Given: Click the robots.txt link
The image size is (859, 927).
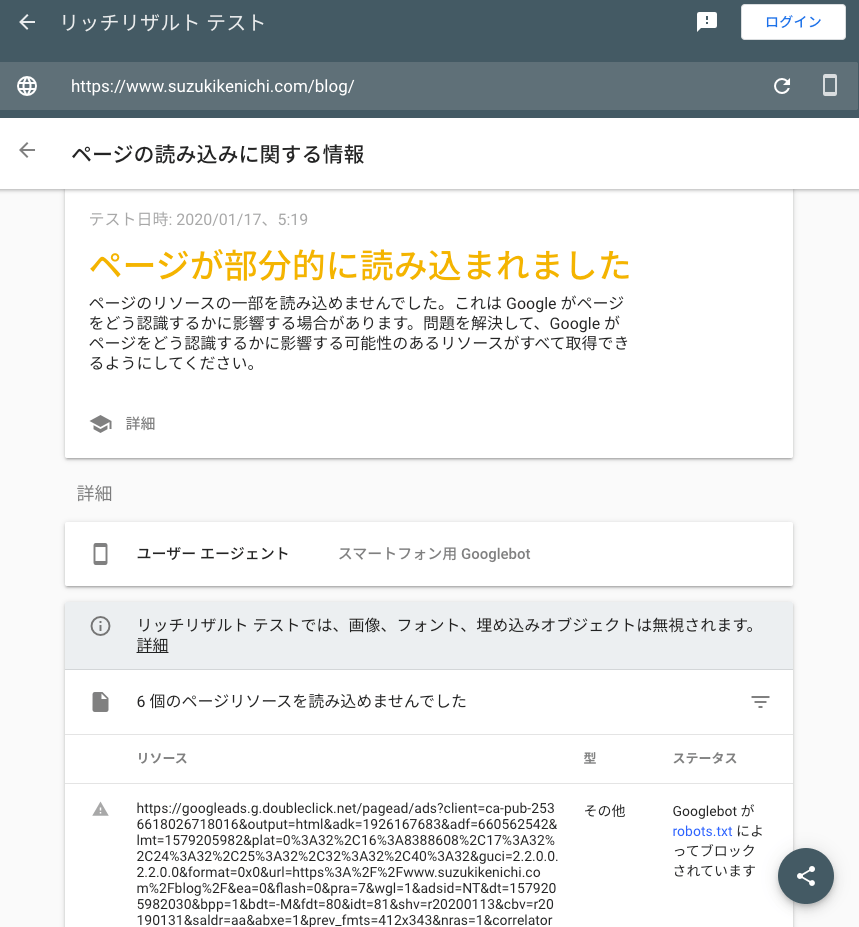Looking at the screenshot, I should click(702, 831).
